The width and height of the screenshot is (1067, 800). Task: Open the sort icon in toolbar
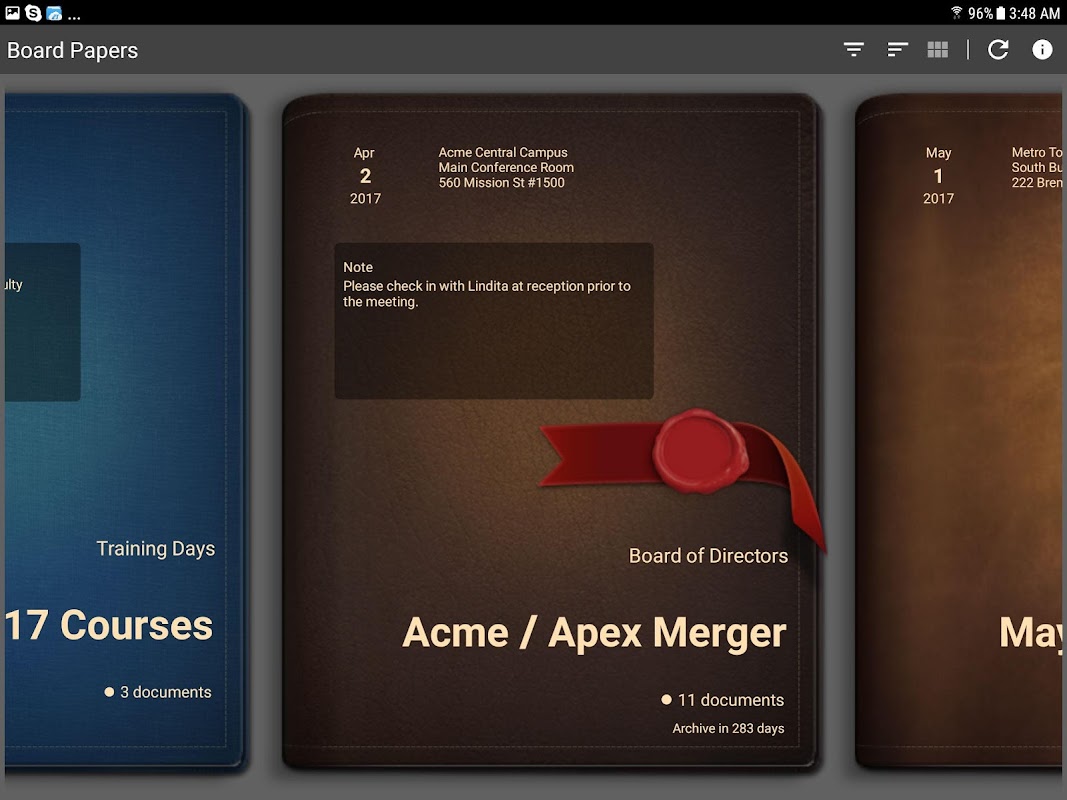click(898, 50)
